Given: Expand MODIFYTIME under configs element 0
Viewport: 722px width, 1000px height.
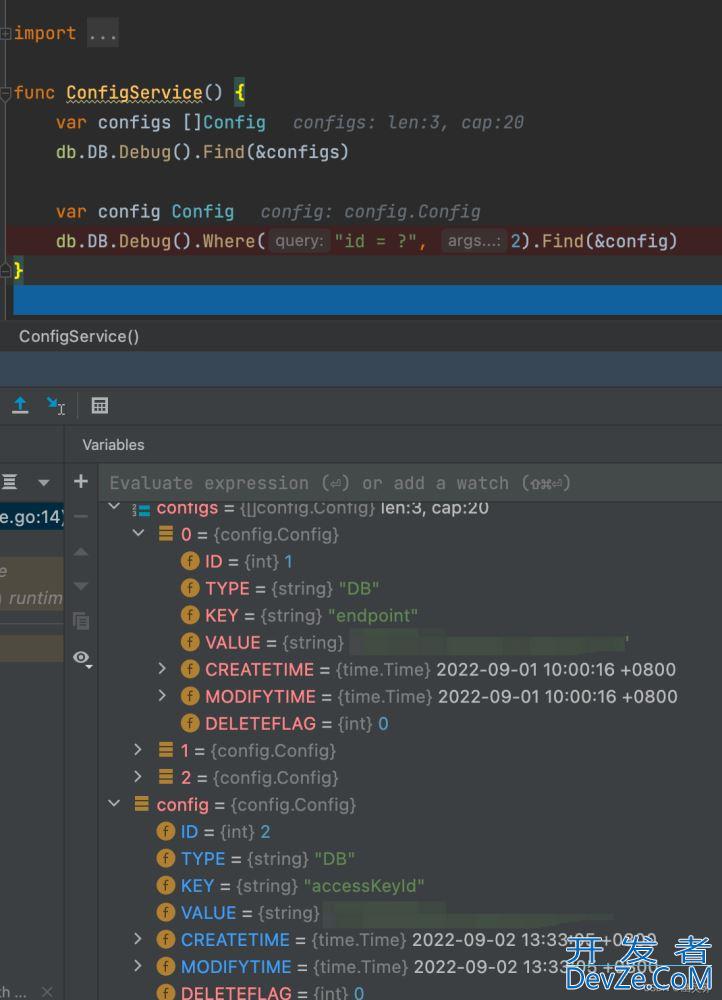Looking at the screenshot, I should coord(162,695).
